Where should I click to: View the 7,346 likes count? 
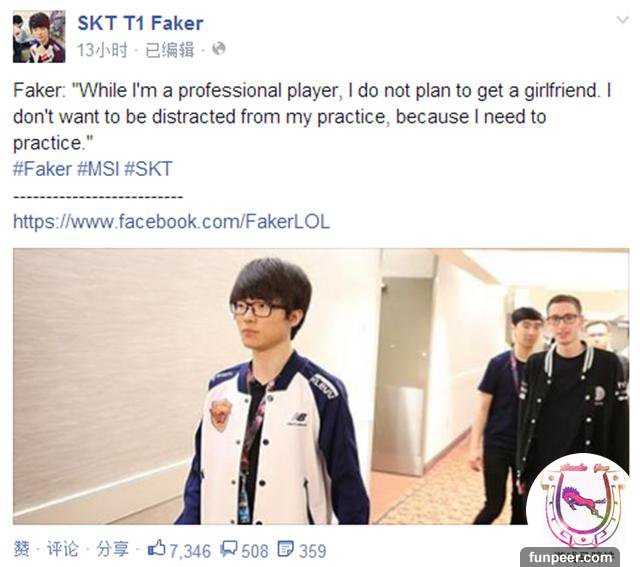pyautogui.click(x=190, y=551)
